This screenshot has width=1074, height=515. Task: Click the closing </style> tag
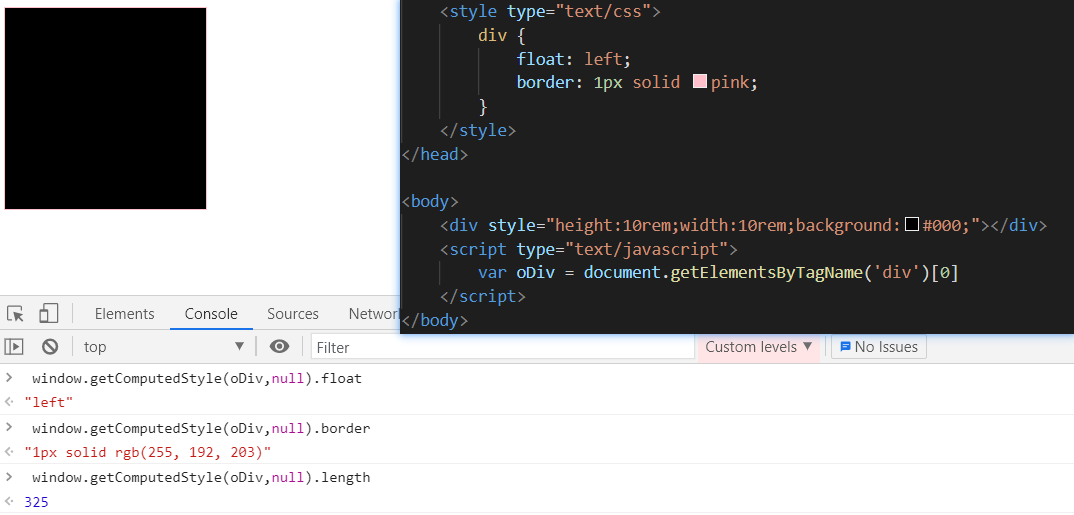tap(477, 130)
